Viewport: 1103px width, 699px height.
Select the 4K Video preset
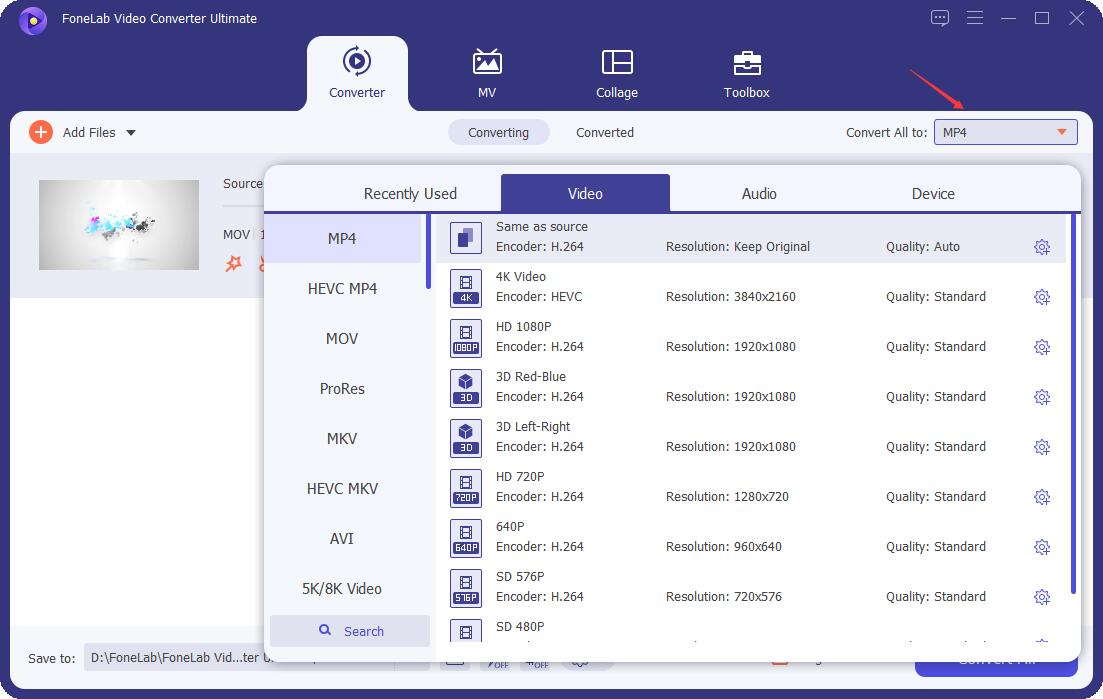coord(751,288)
